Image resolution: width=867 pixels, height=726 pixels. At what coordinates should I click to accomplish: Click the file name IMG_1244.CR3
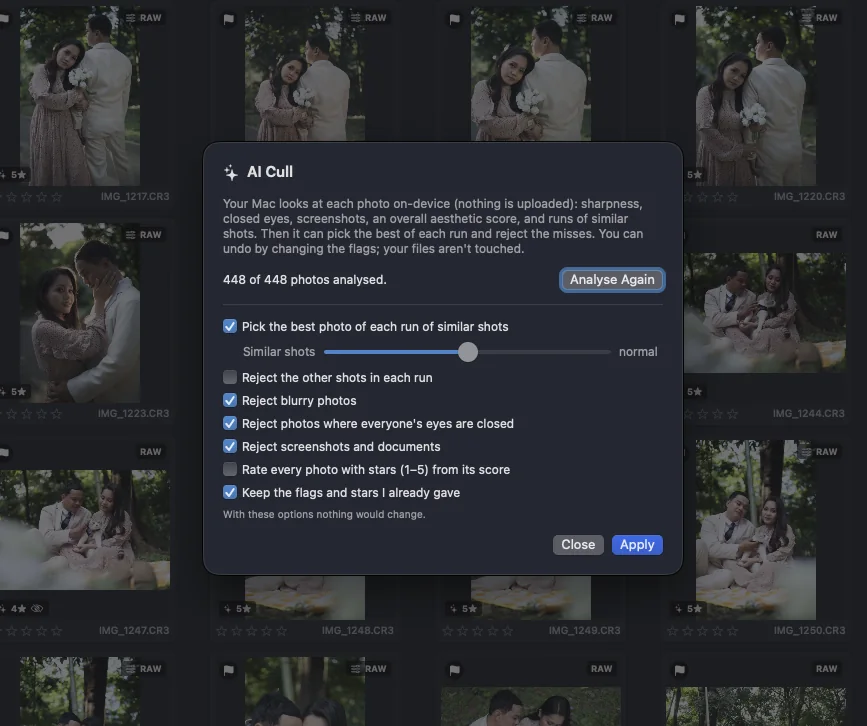(x=808, y=413)
